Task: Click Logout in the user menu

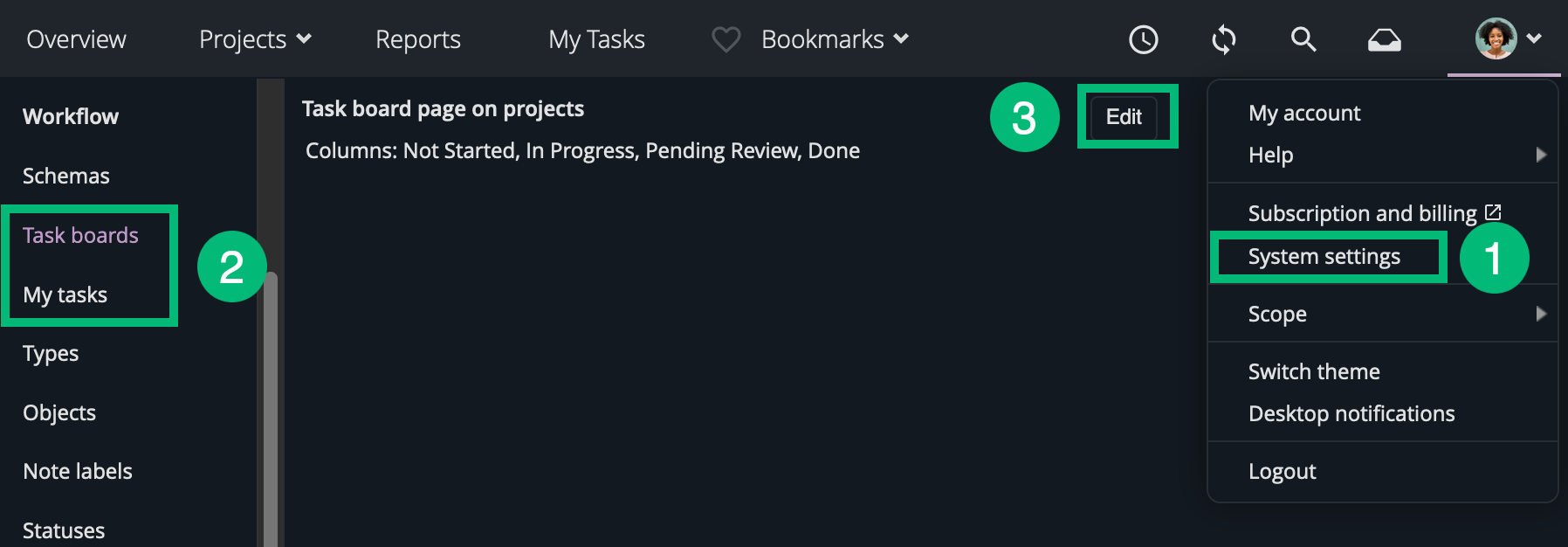Action: tap(1282, 471)
